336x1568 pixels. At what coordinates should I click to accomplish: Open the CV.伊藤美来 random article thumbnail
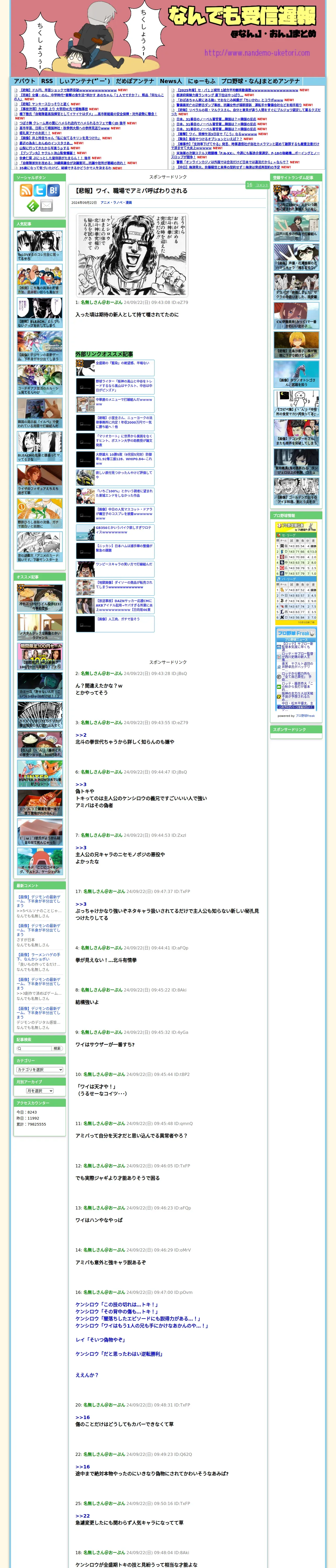[296, 315]
